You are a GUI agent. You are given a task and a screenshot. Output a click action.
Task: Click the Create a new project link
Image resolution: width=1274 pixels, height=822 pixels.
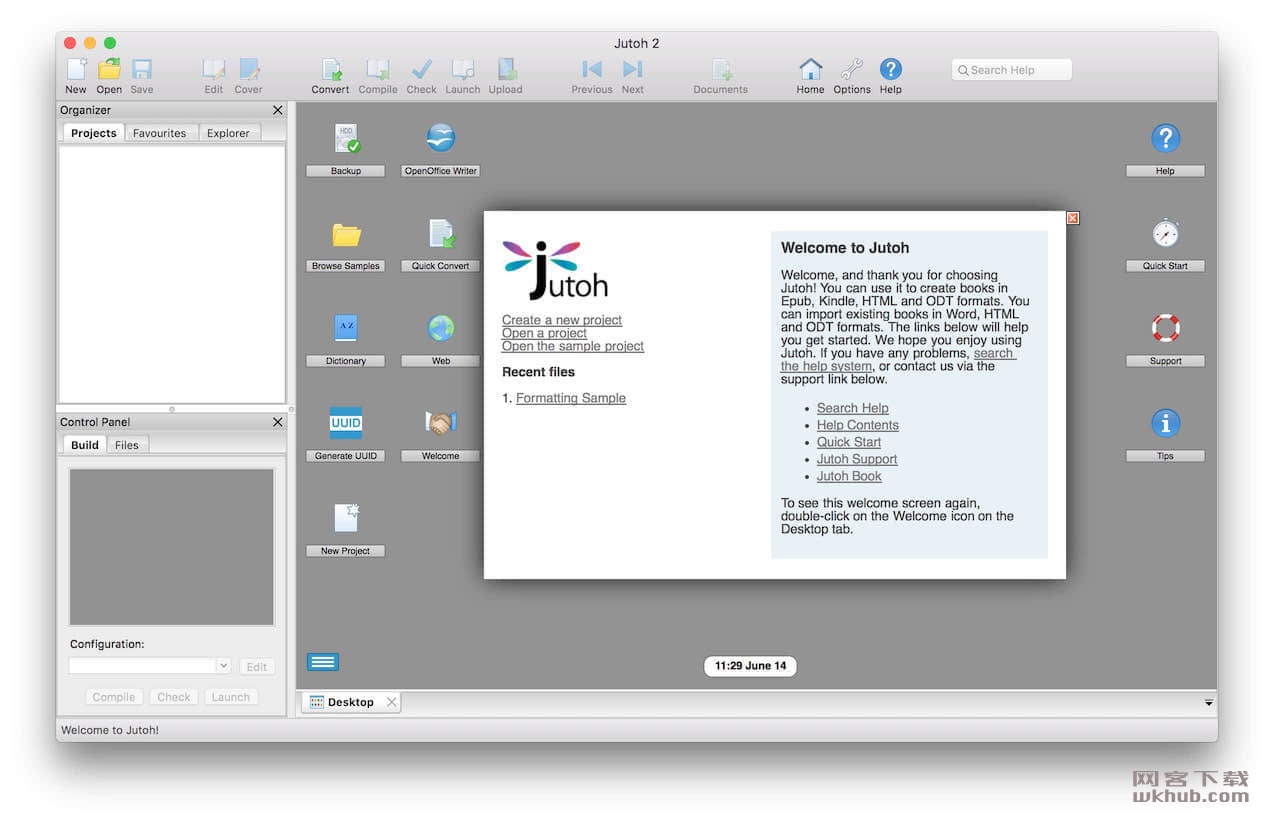(x=562, y=320)
